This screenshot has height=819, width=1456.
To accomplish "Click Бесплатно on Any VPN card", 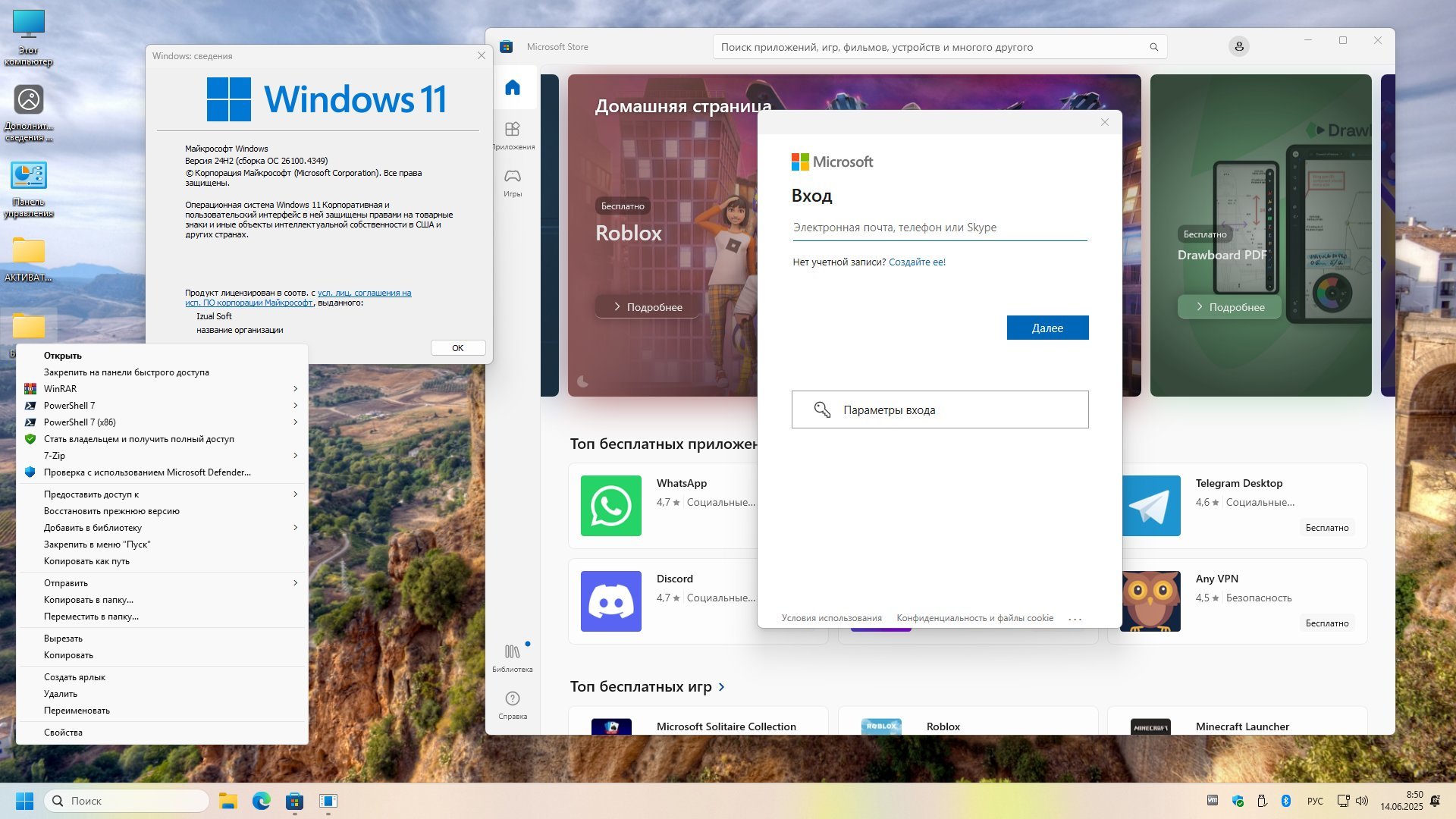I will tap(1326, 623).
